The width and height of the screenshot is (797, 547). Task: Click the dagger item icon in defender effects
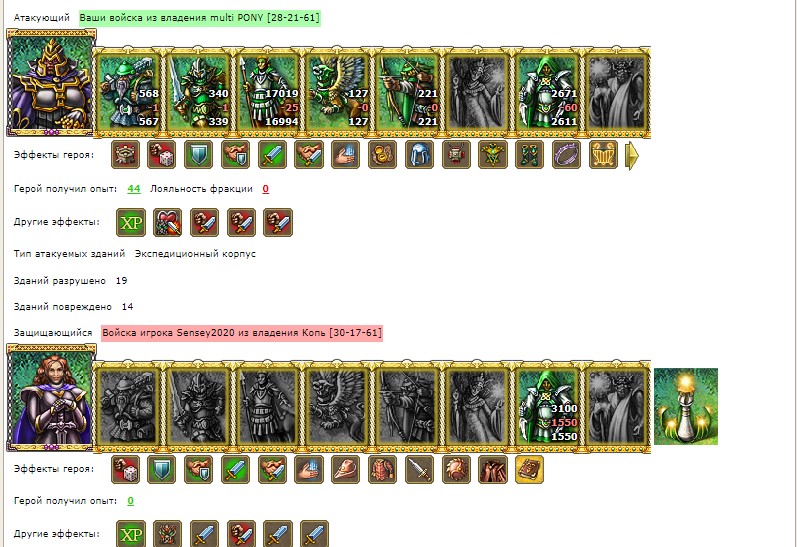pyautogui.click(x=419, y=469)
